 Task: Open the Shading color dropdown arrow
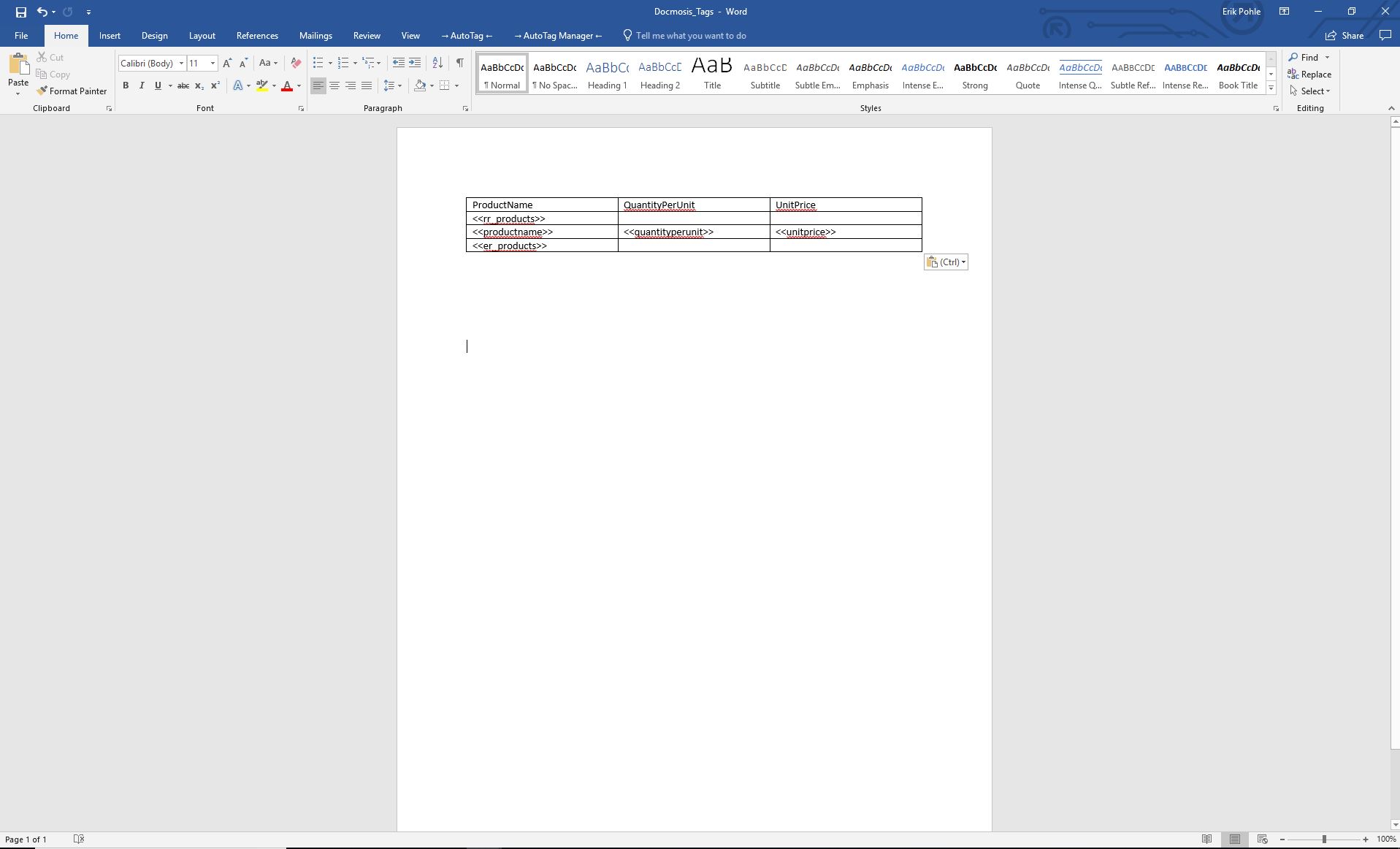coord(432,86)
